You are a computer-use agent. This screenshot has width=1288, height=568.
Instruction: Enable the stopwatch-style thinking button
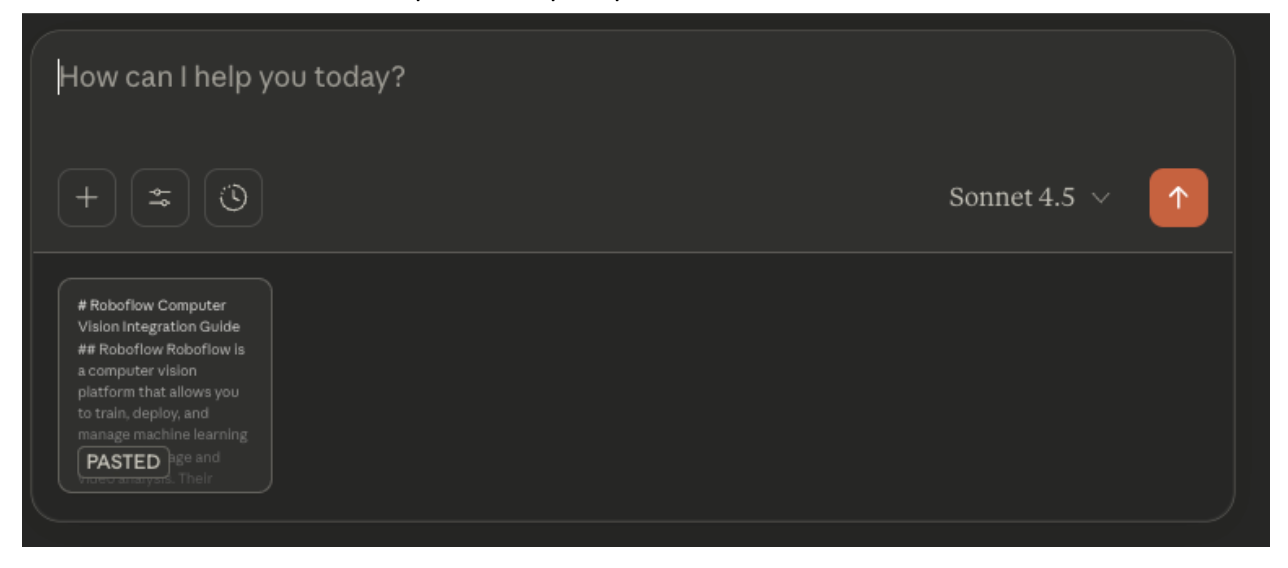point(233,198)
